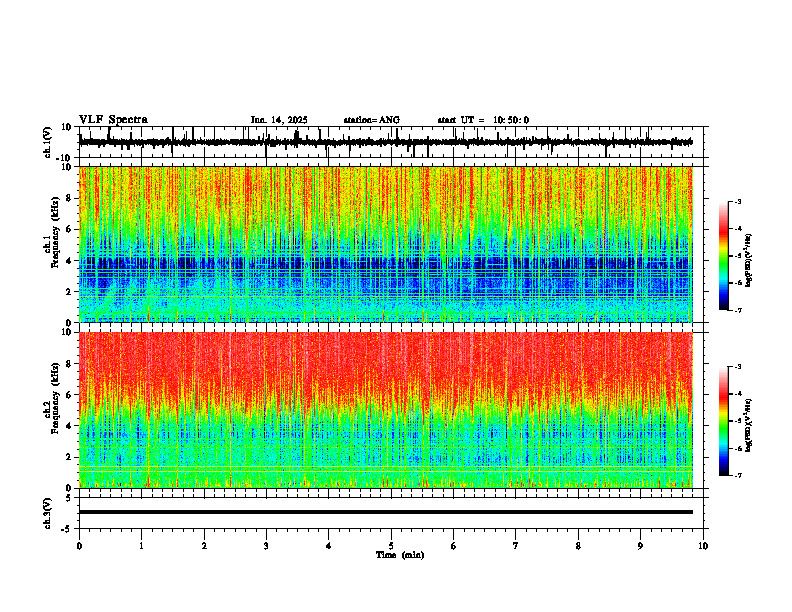Click the flat black ch.3(V) trace line
The height and width of the screenshot is (612, 792).
[386, 512]
